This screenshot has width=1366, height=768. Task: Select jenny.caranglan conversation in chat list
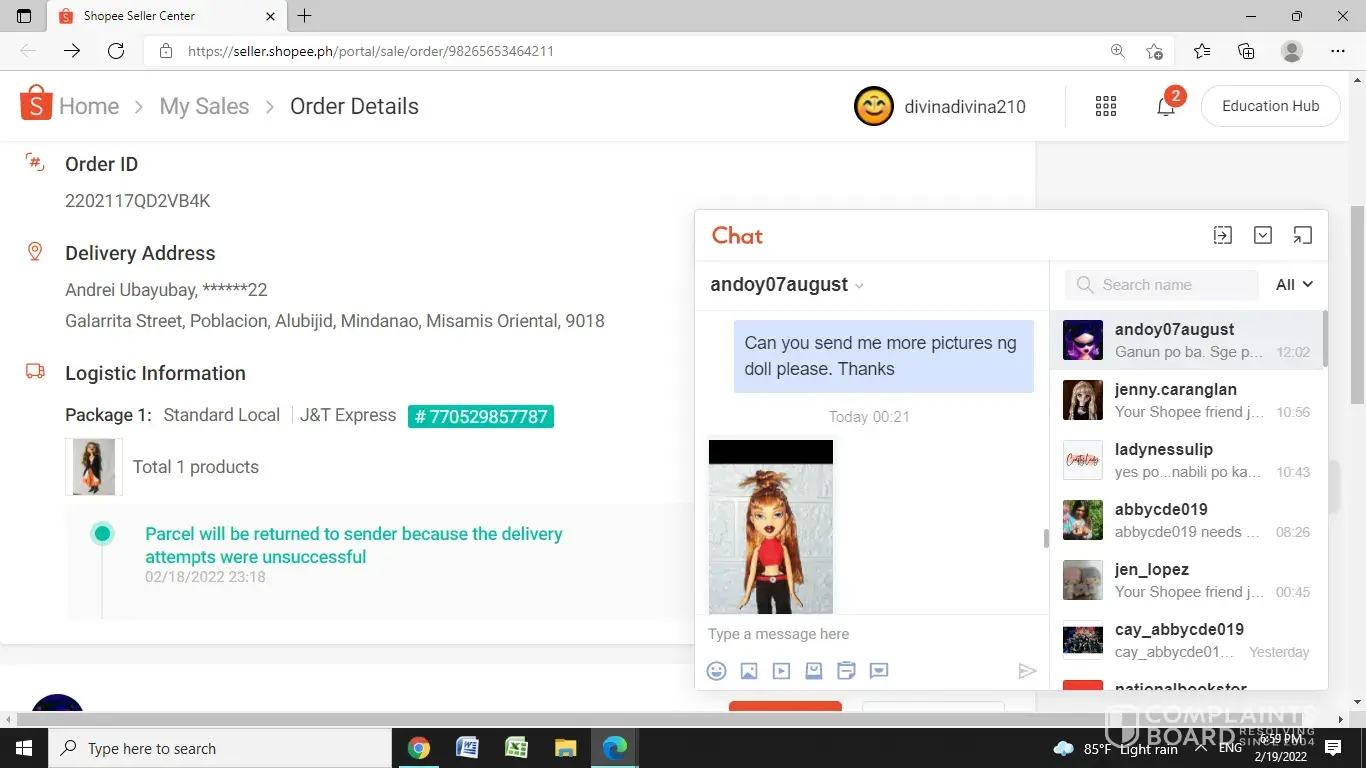1186,400
